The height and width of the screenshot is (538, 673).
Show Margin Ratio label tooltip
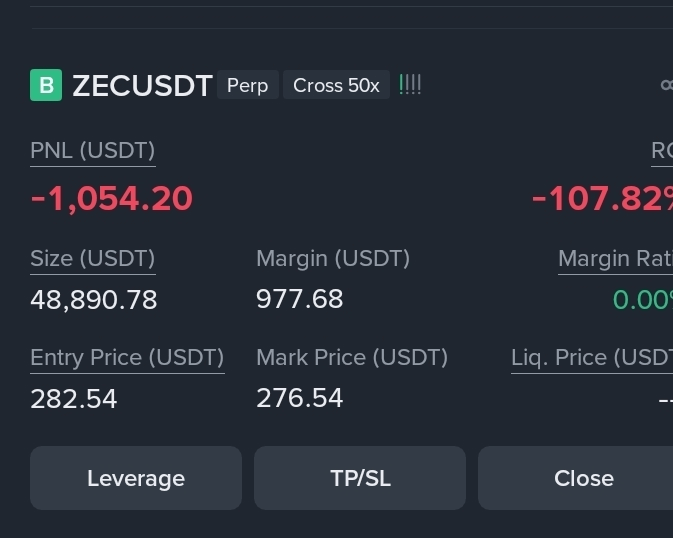click(x=615, y=258)
